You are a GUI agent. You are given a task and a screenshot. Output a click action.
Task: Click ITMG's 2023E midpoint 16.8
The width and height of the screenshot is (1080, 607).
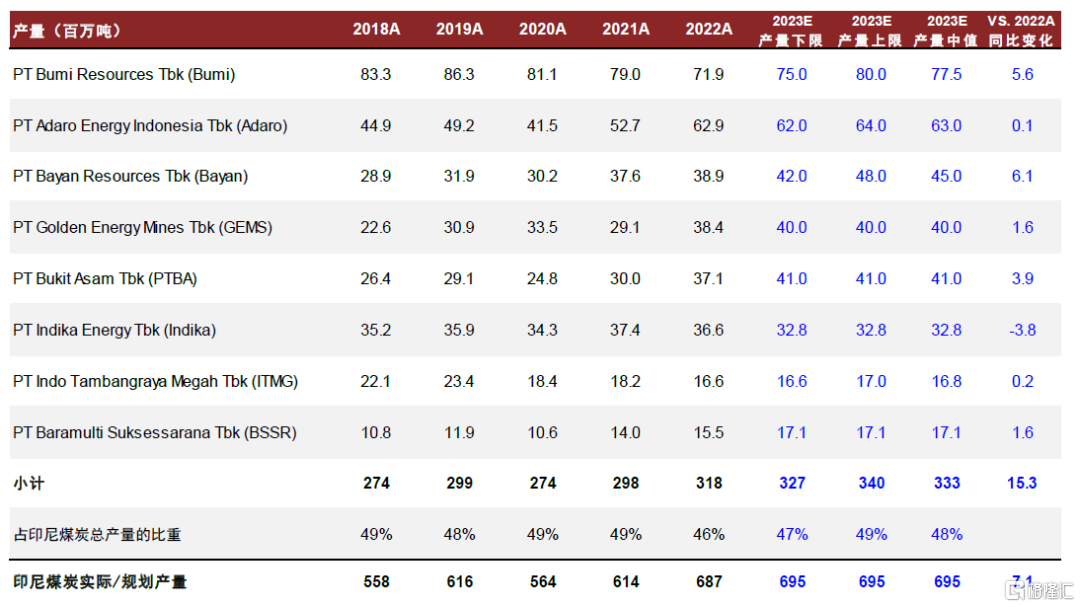946,382
